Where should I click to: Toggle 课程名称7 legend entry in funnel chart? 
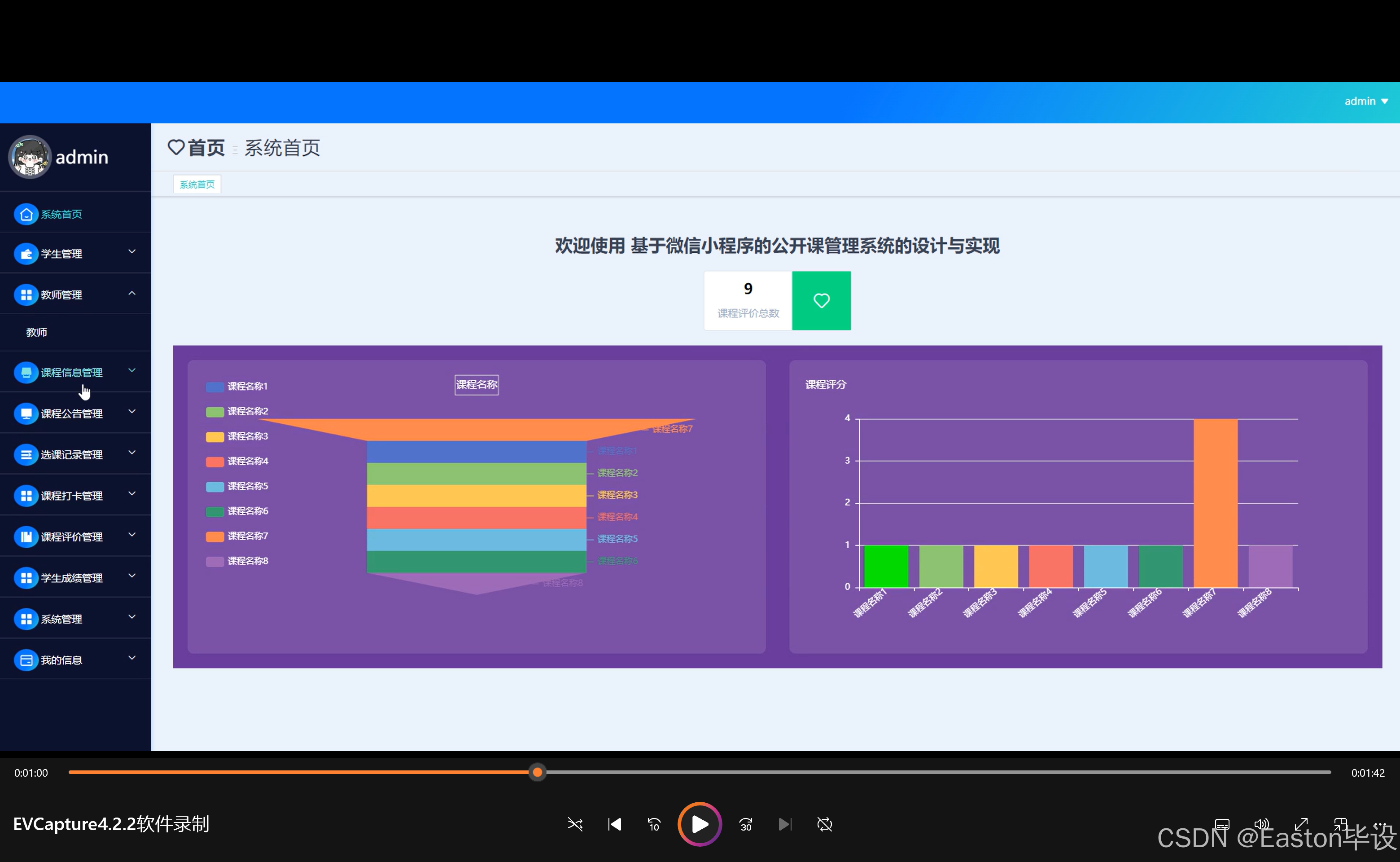coord(236,536)
